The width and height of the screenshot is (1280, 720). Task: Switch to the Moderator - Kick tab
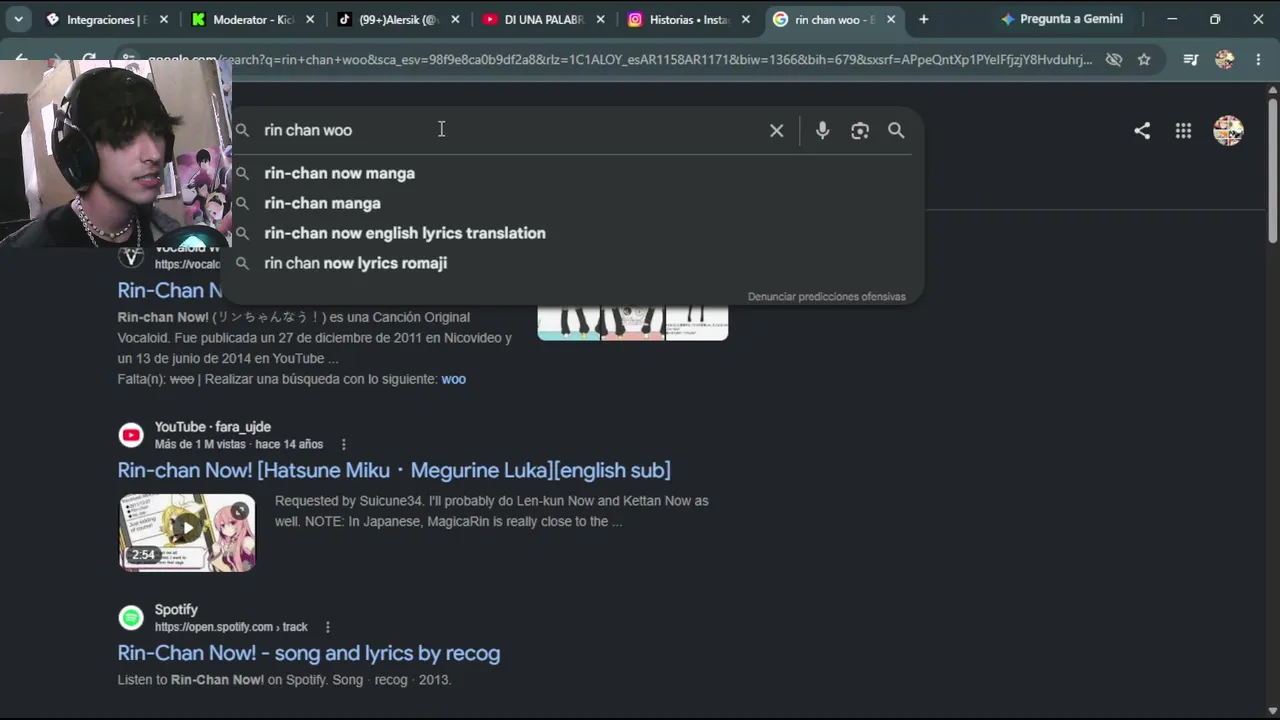pyautogui.click(x=253, y=19)
